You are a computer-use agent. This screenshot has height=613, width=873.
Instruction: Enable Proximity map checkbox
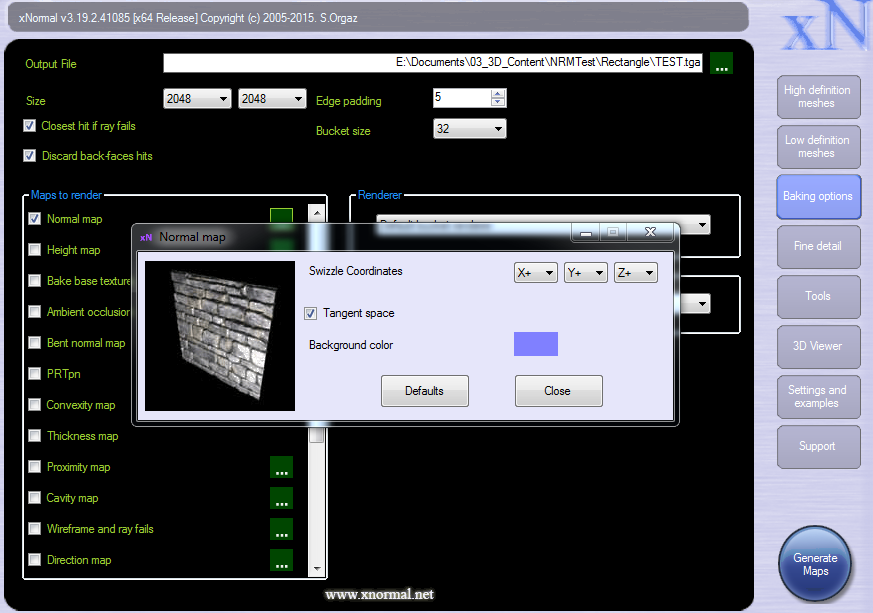click(35, 467)
